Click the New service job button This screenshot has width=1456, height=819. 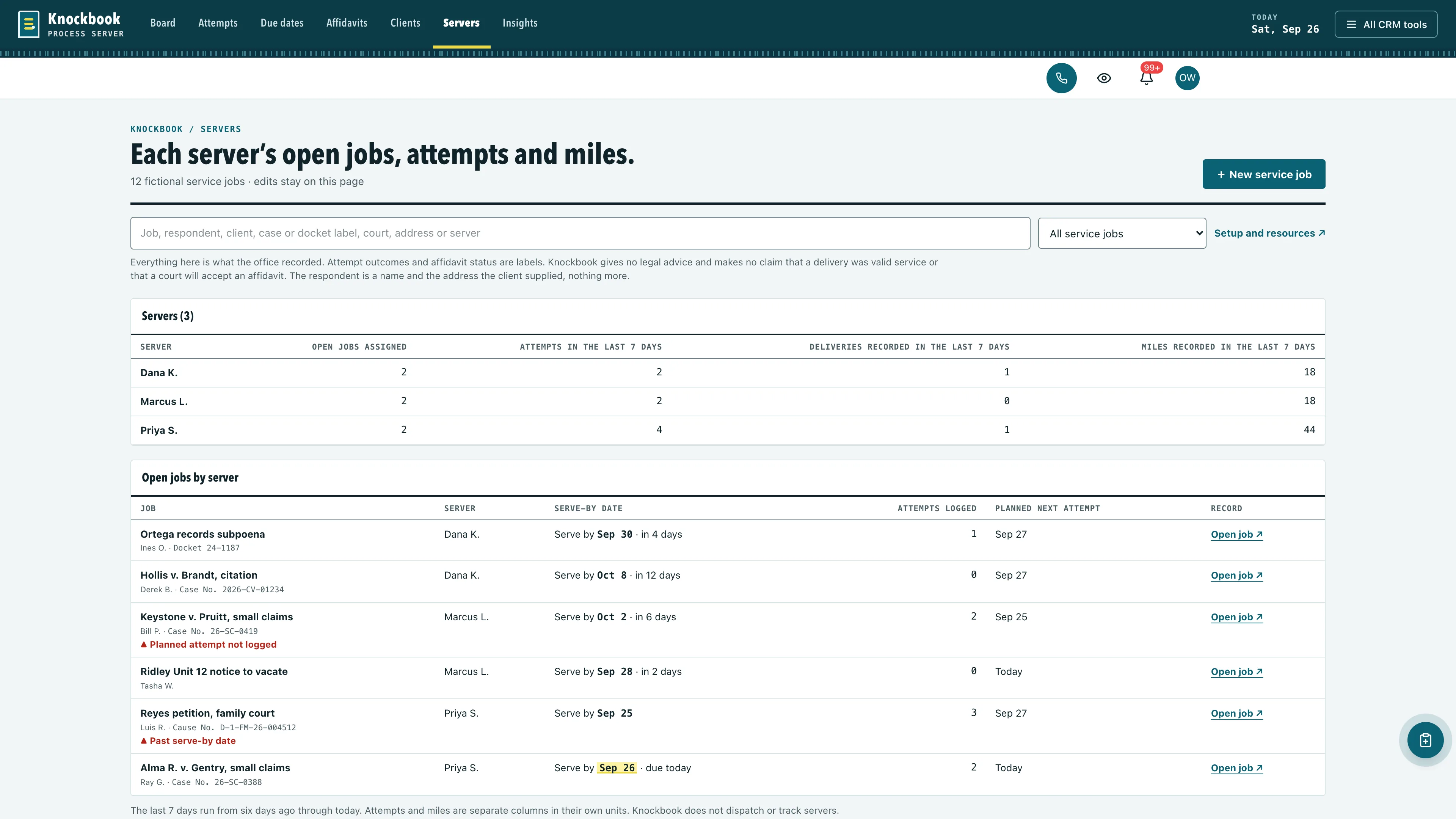[1263, 174]
